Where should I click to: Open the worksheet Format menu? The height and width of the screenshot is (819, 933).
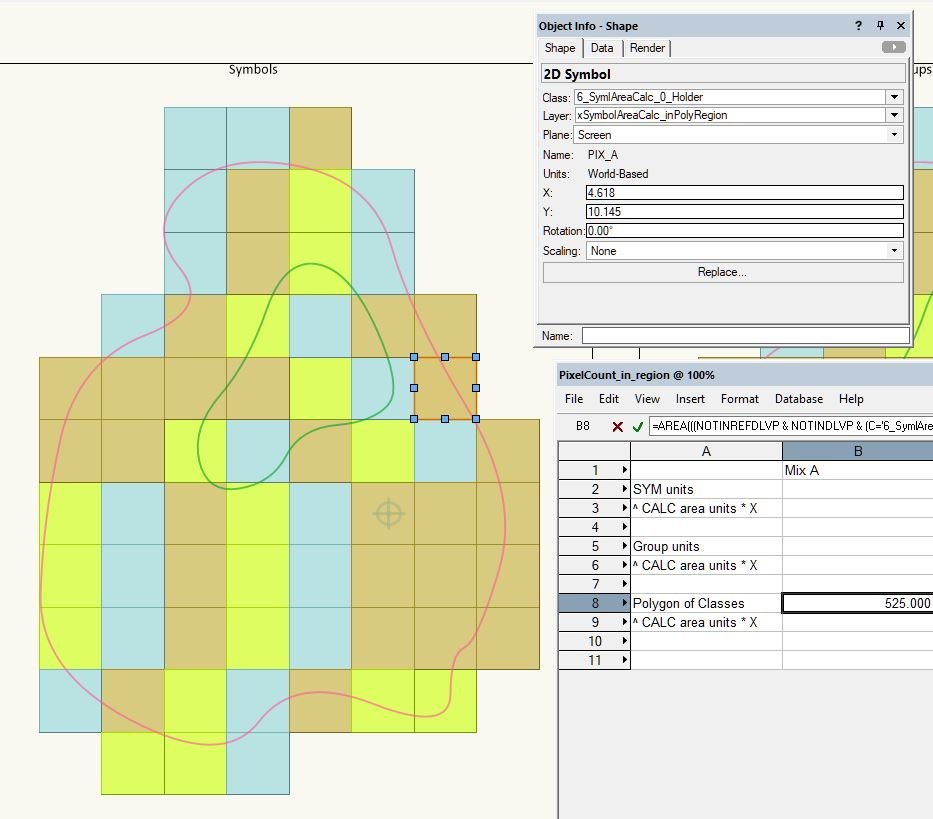[740, 399]
